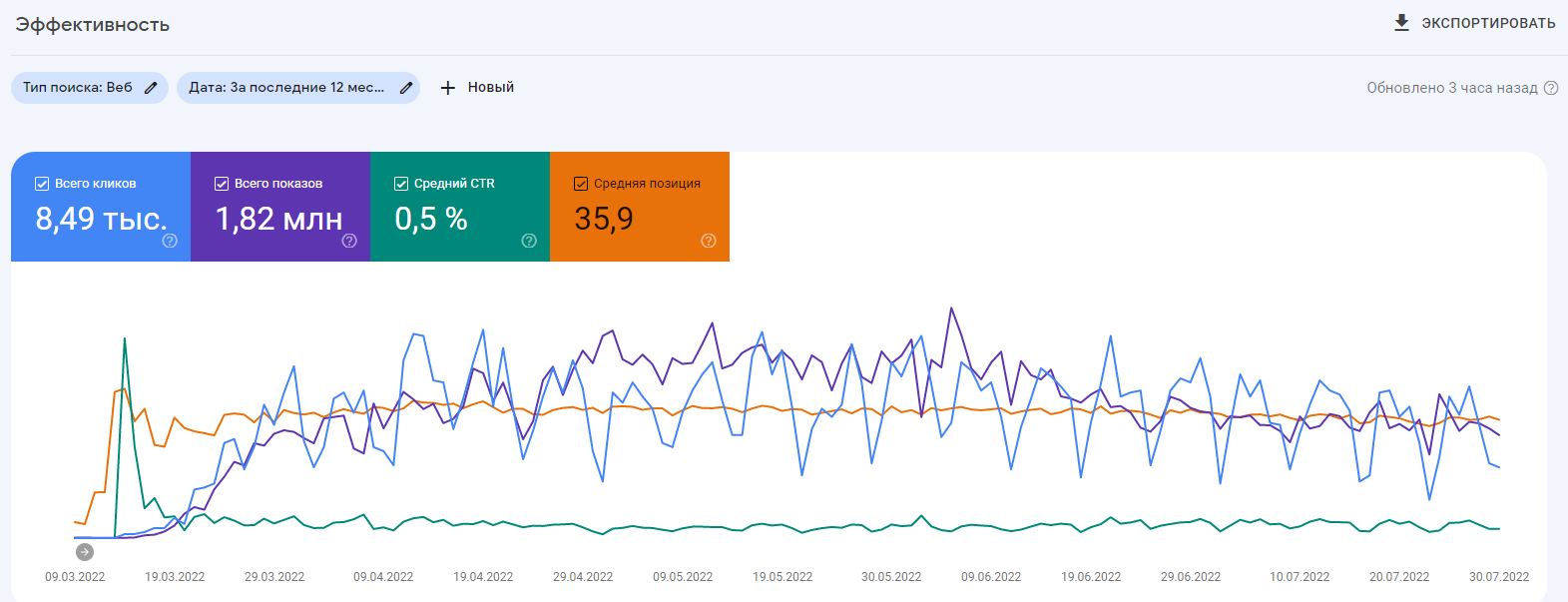
Task: Click the Экспортировать button
Action: click(1487, 23)
